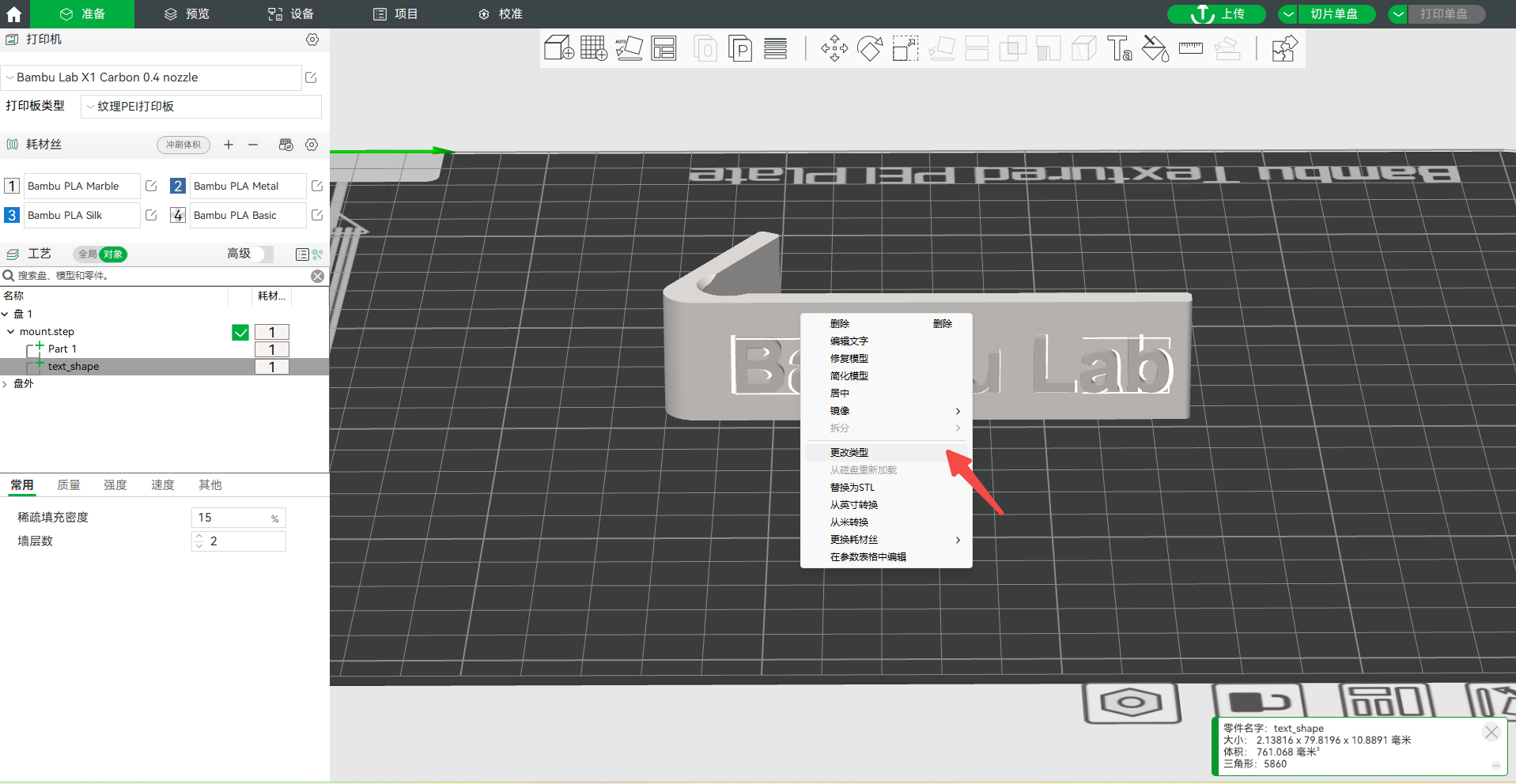Collapse the 盘 1 tree node

(x=5, y=315)
